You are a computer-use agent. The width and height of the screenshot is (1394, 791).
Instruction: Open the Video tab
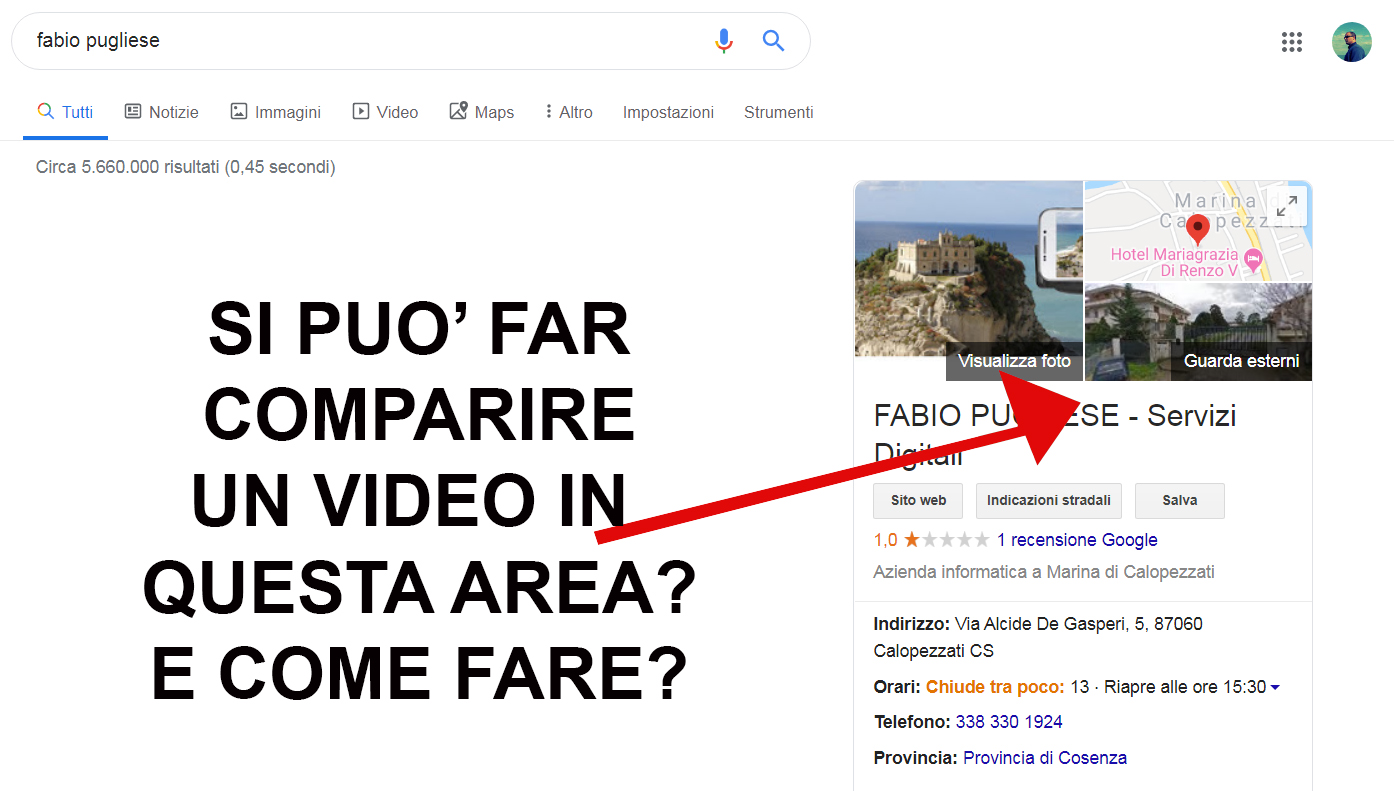385,112
